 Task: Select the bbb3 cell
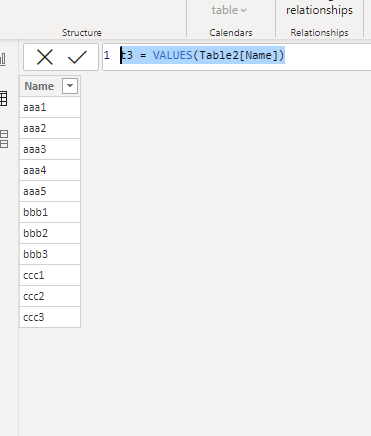pyautogui.click(x=50, y=254)
